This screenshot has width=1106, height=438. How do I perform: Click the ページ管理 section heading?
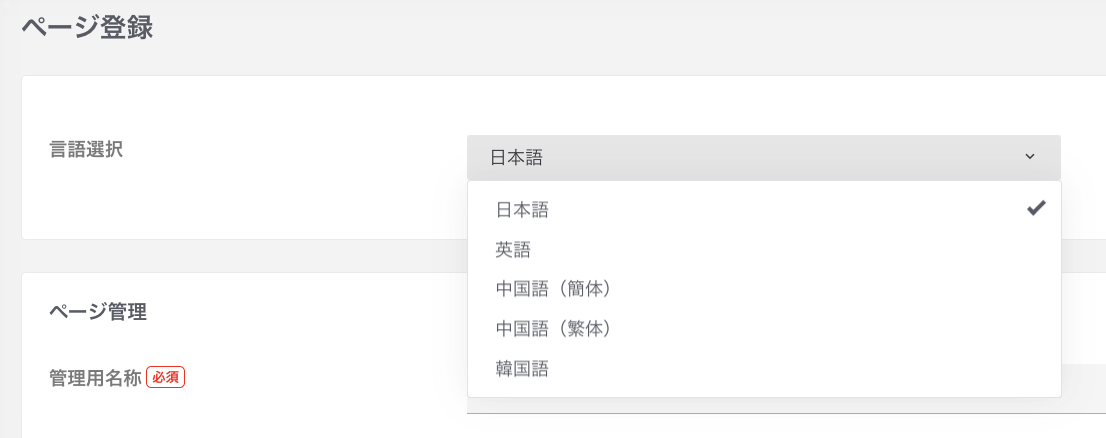coord(98,312)
